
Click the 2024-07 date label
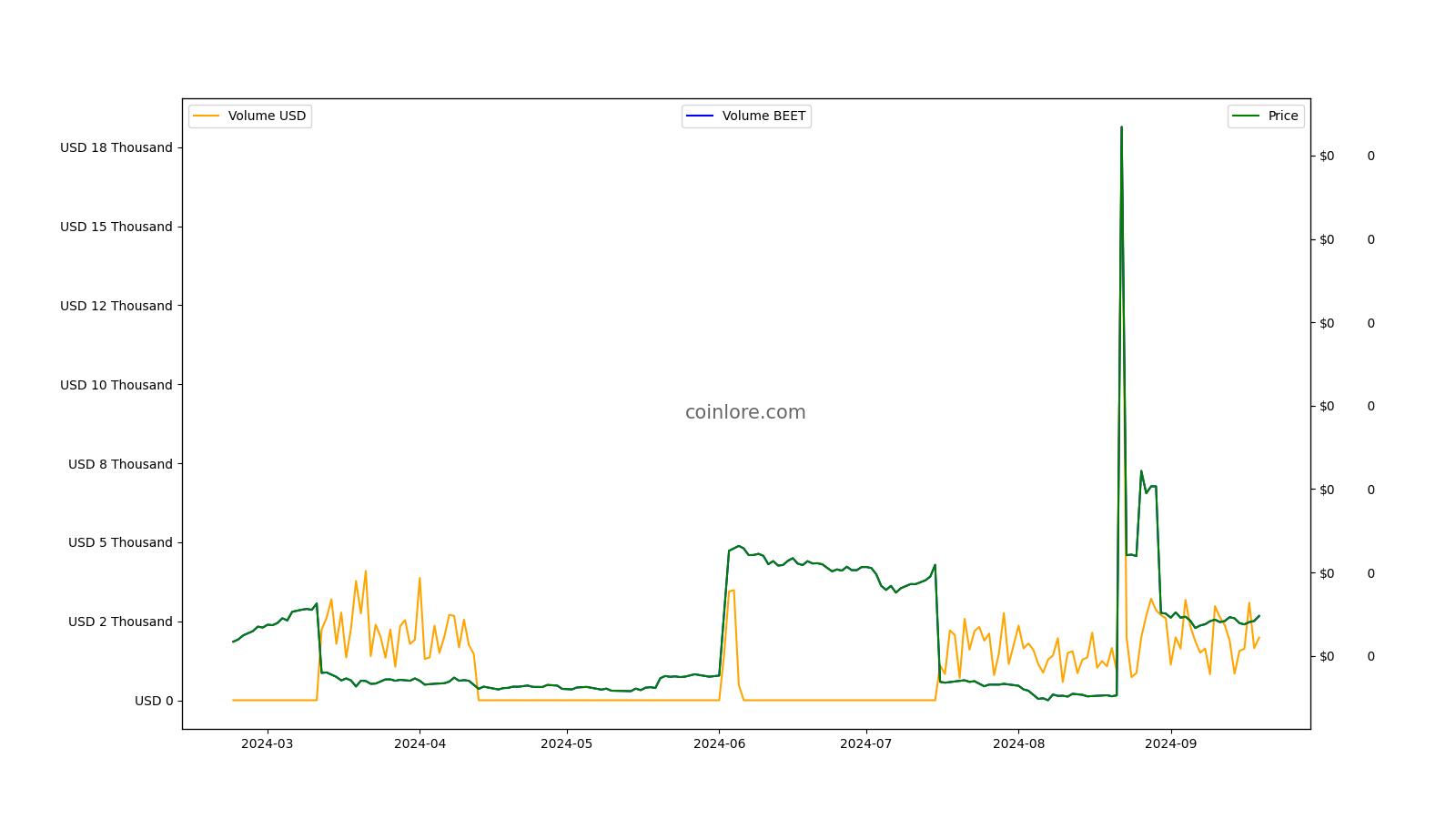[866, 743]
